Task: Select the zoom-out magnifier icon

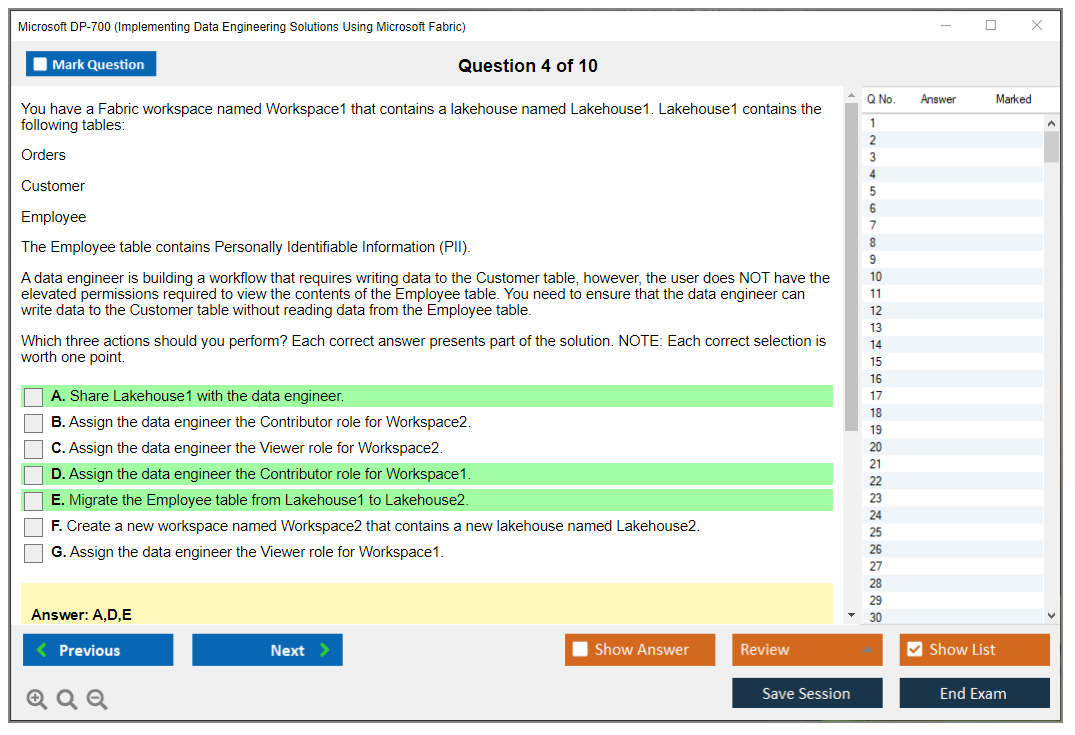Action: point(96,699)
